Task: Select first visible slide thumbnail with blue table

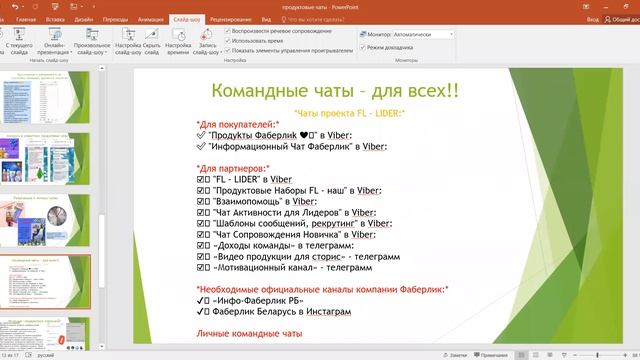Action: 44,97
